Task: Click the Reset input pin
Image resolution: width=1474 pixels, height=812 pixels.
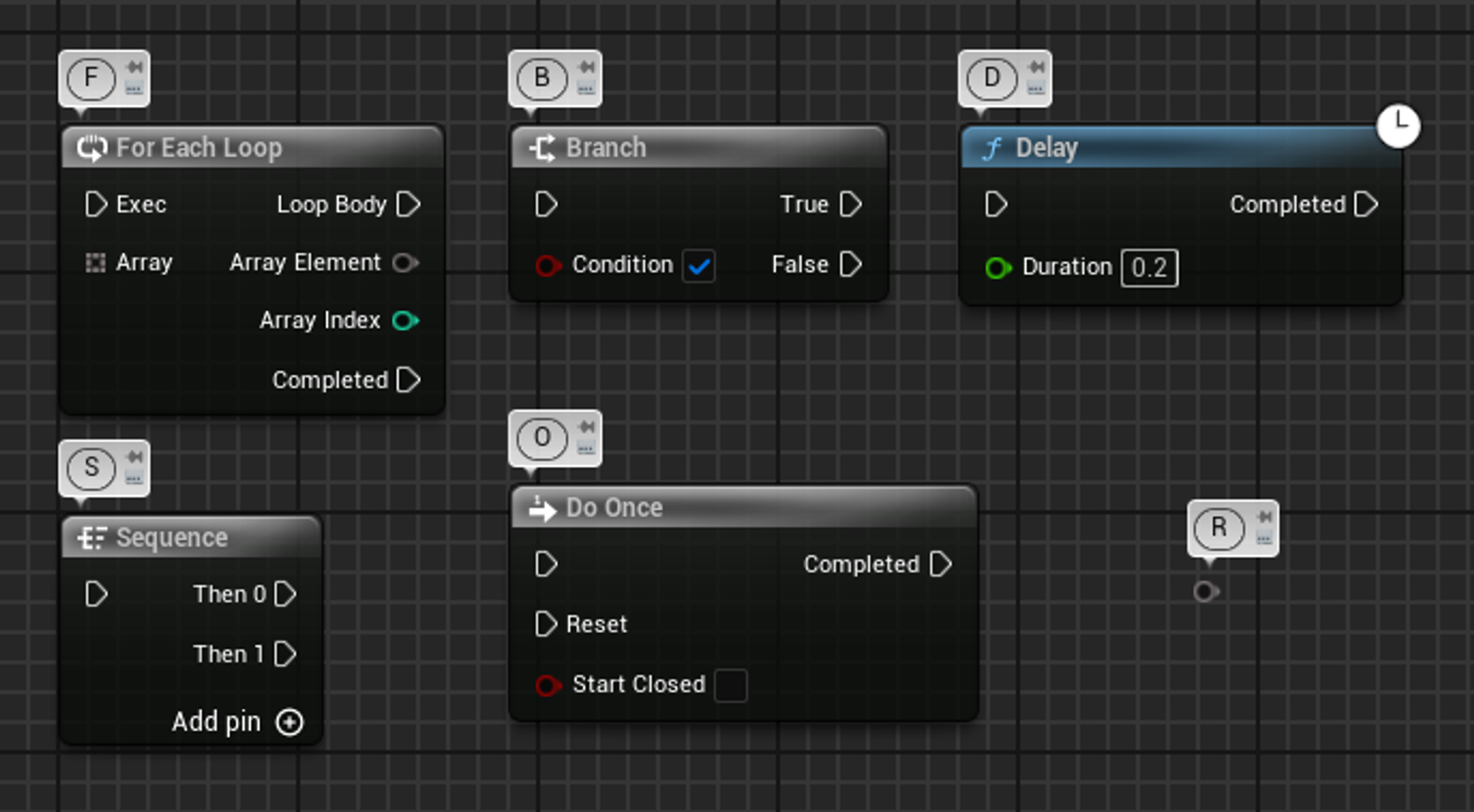Action: pos(546,624)
